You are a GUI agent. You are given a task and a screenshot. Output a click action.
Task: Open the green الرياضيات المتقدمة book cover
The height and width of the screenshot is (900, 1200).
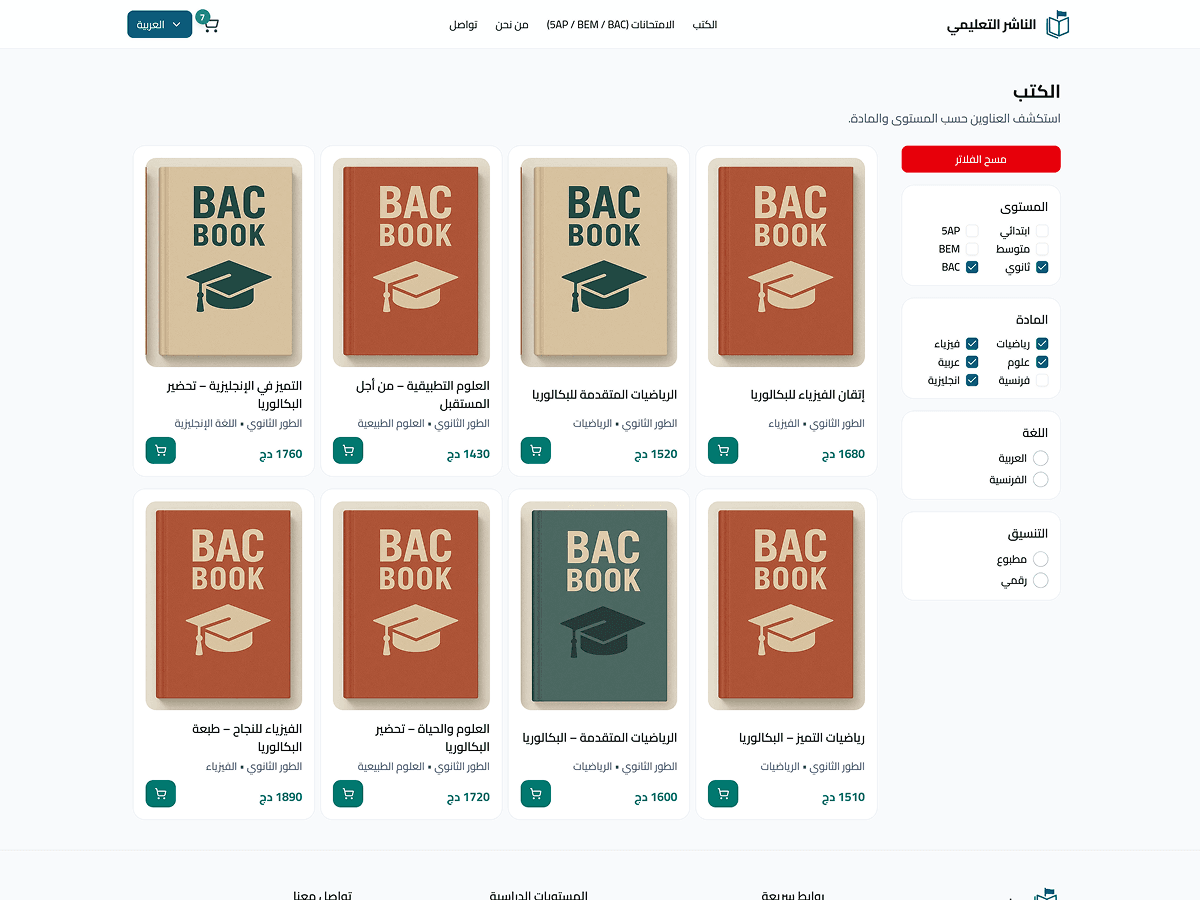click(599, 606)
